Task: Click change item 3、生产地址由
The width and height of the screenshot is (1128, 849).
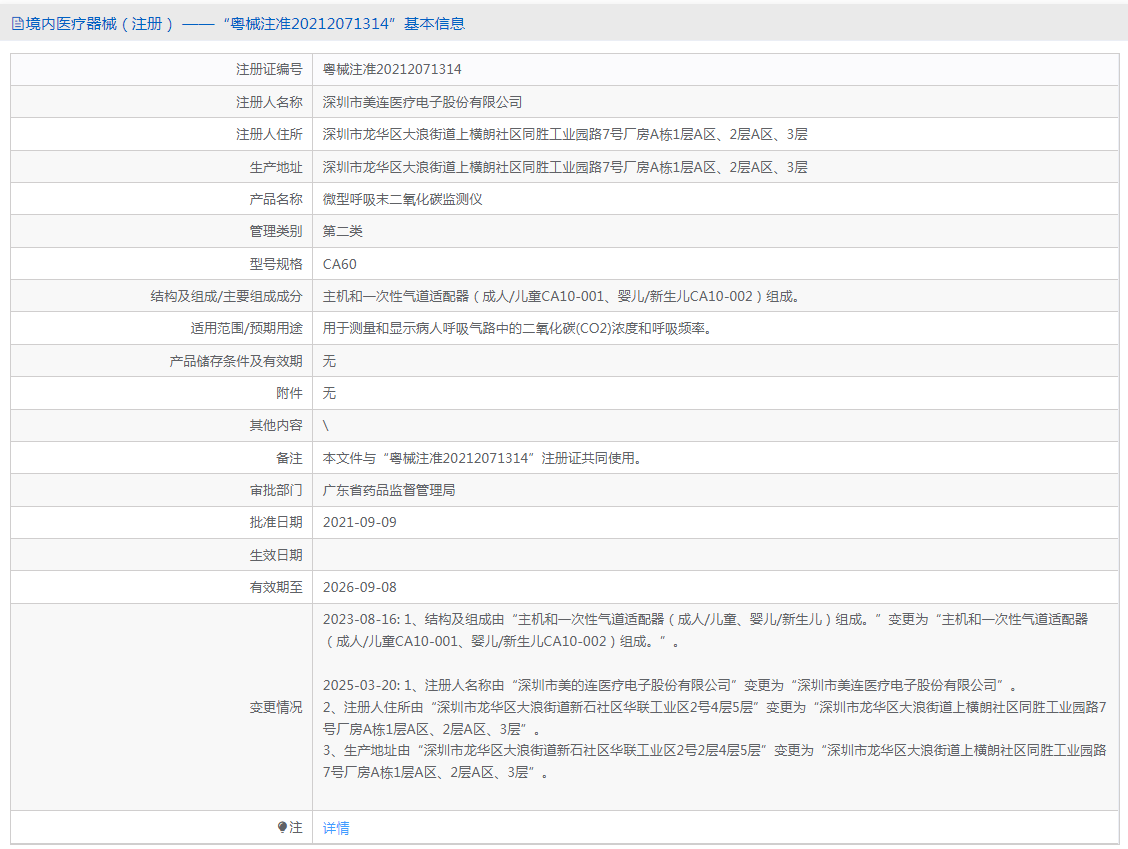Action: coord(714,761)
